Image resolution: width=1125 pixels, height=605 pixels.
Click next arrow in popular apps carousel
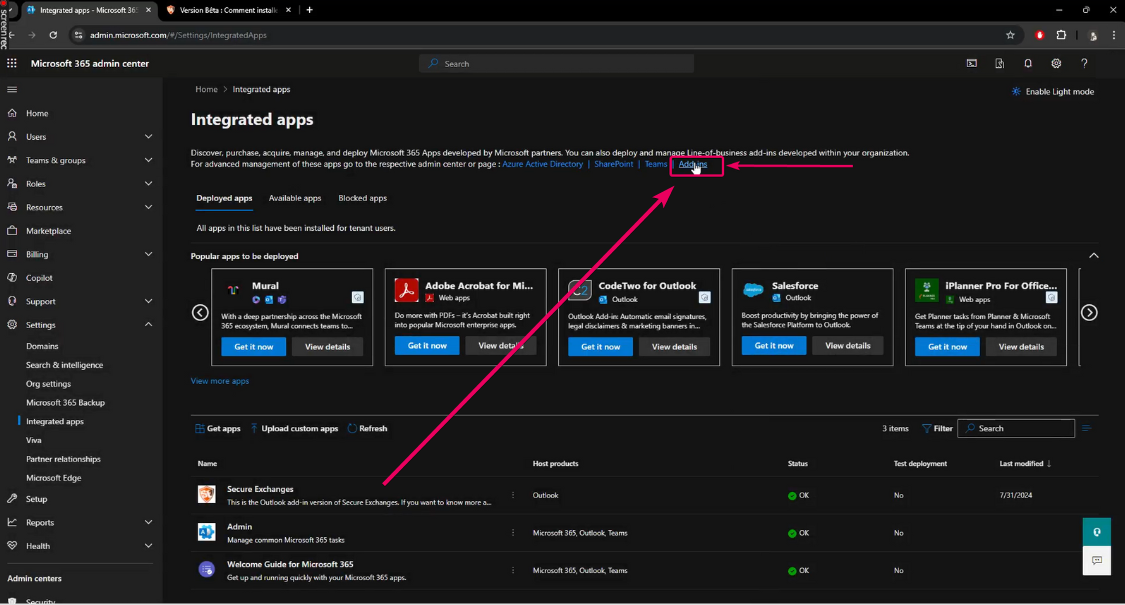click(x=1089, y=312)
